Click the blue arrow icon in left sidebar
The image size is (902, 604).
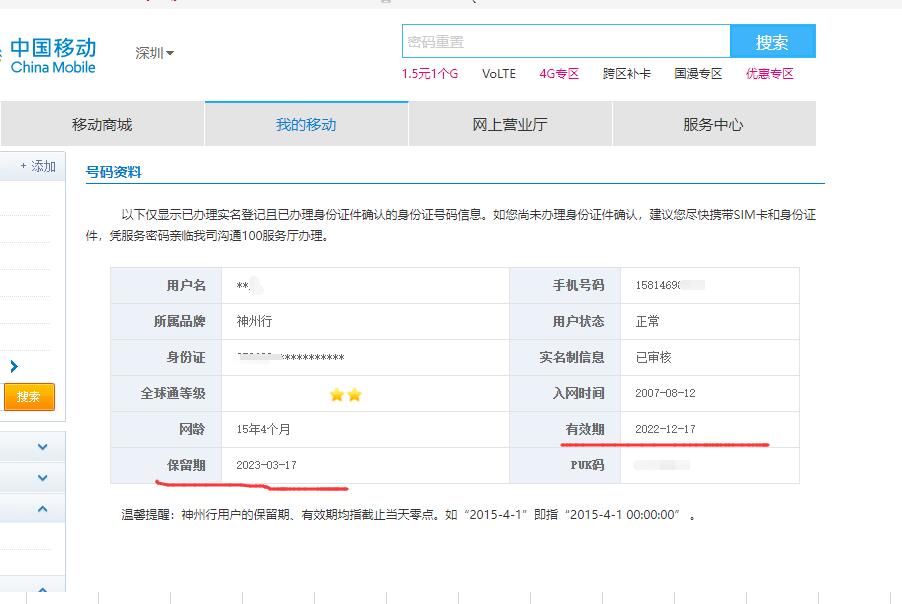click(13, 366)
